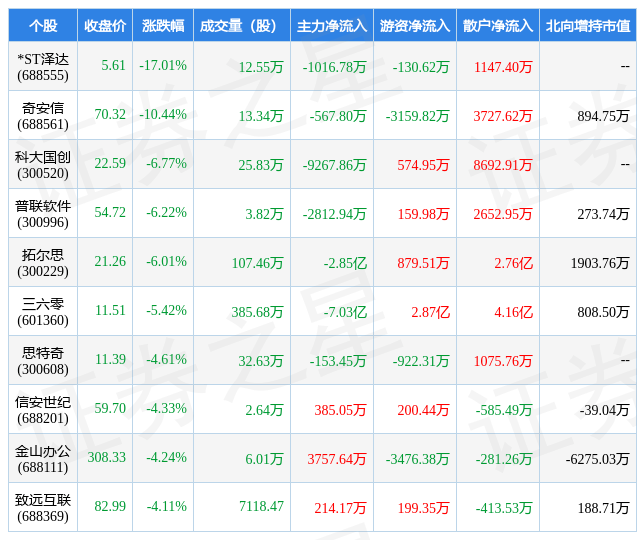Click closing price 5.61
This screenshot has height=540, width=637.
pos(113,65)
